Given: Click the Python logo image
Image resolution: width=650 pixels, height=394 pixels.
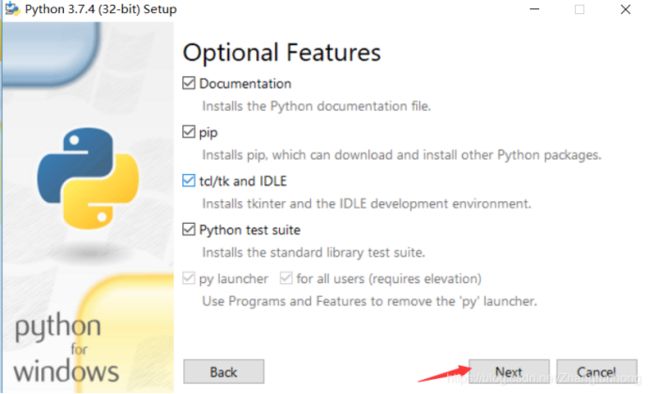Looking at the screenshot, I should coord(88,178).
